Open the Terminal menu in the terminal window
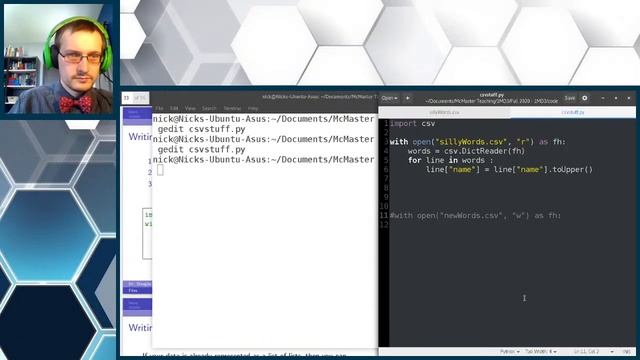This screenshot has height=360, width=640. point(232,109)
